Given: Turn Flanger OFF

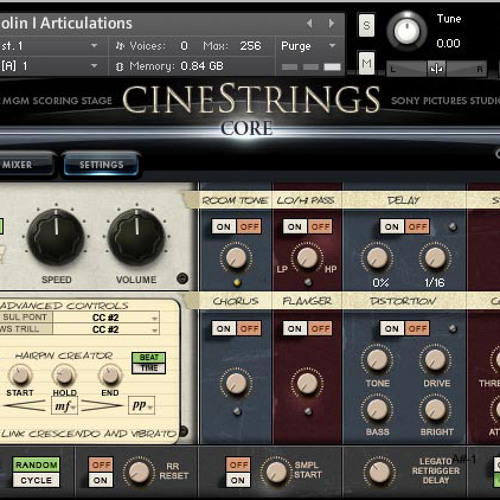Looking at the screenshot, I should tap(320, 329).
